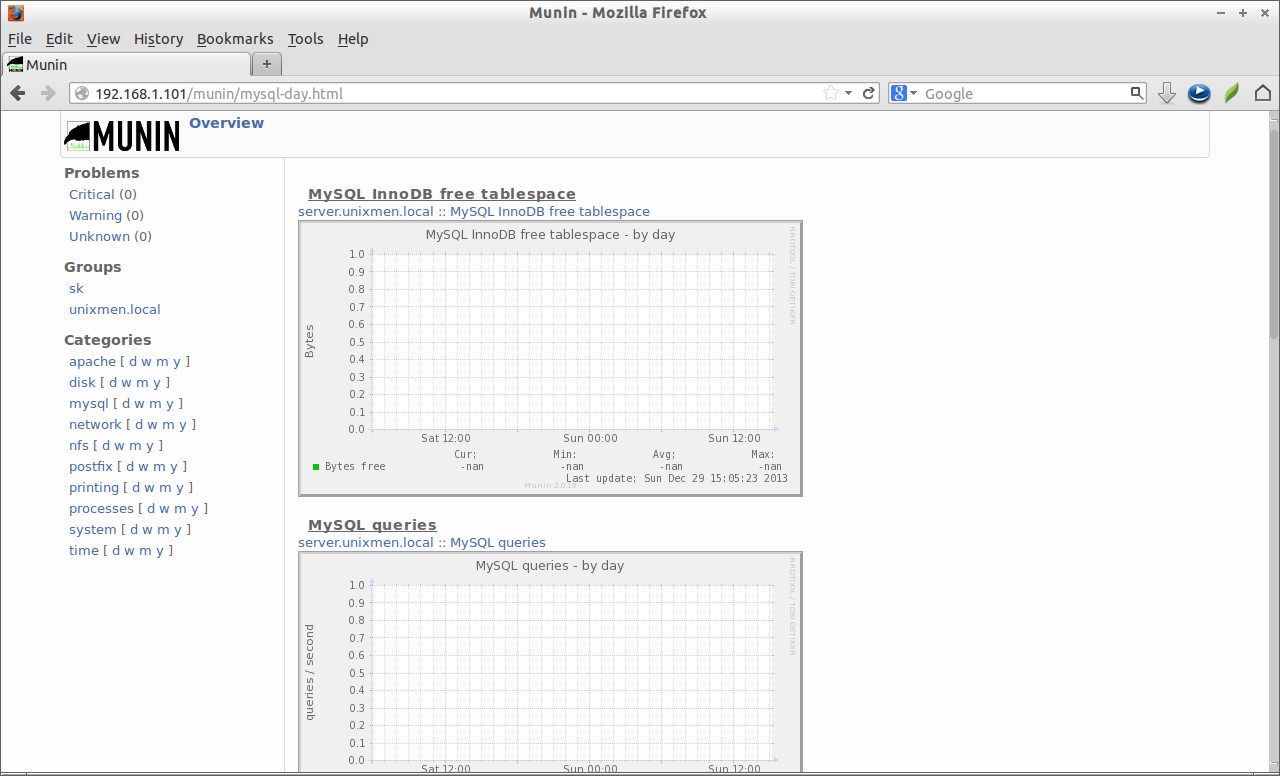The image size is (1280, 776).
Task: Open the disk category link
Action: coord(82,382)
